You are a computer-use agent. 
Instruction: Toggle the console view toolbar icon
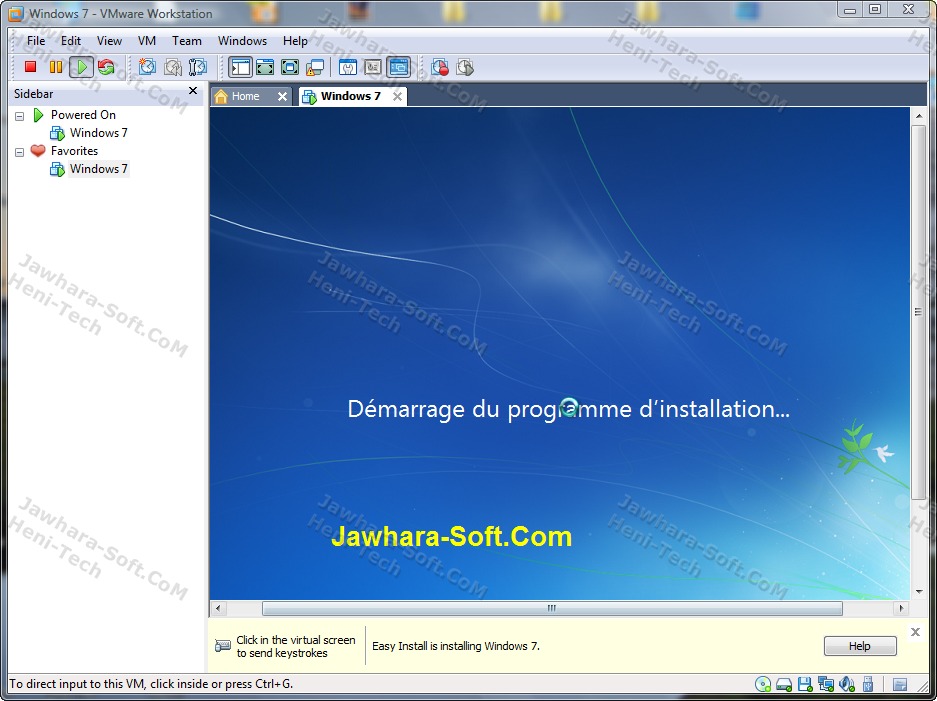click(x=399, y=67)
